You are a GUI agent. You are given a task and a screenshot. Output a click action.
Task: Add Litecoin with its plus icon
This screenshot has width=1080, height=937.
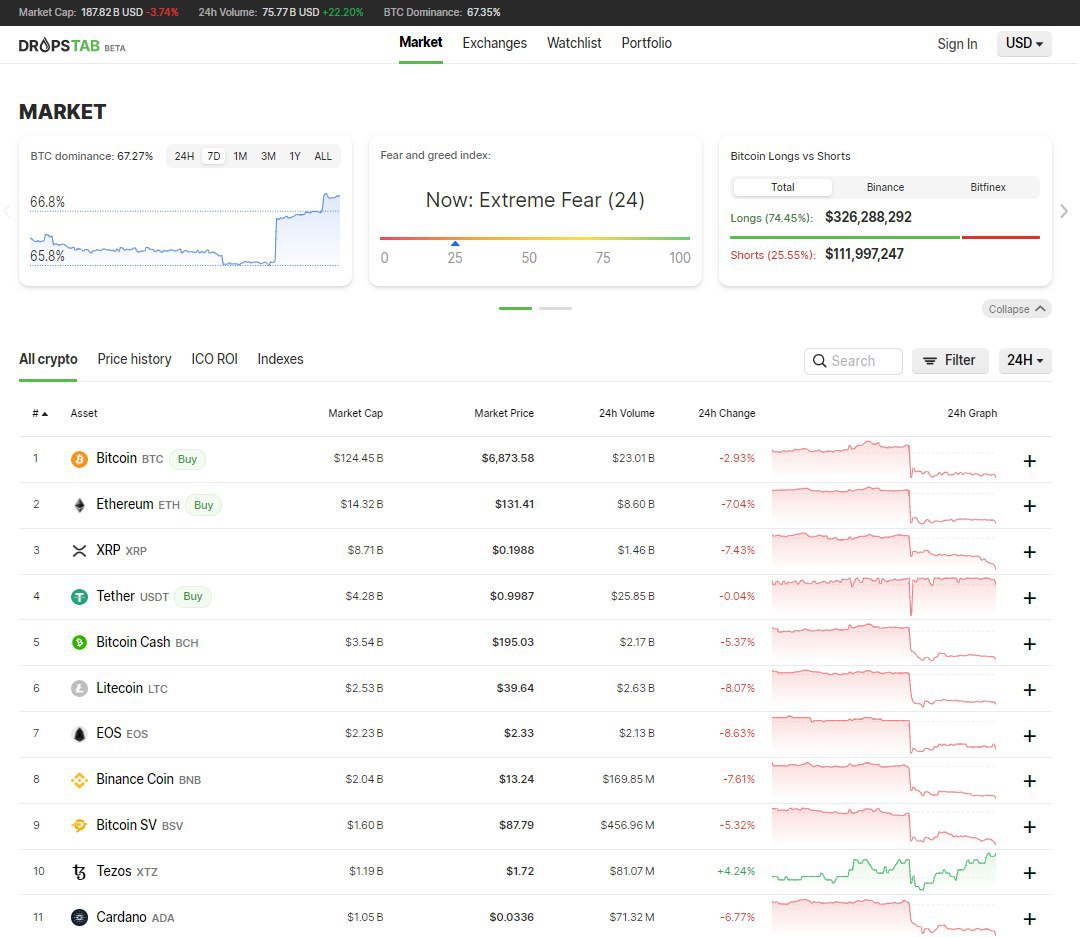pos(1029,690)
